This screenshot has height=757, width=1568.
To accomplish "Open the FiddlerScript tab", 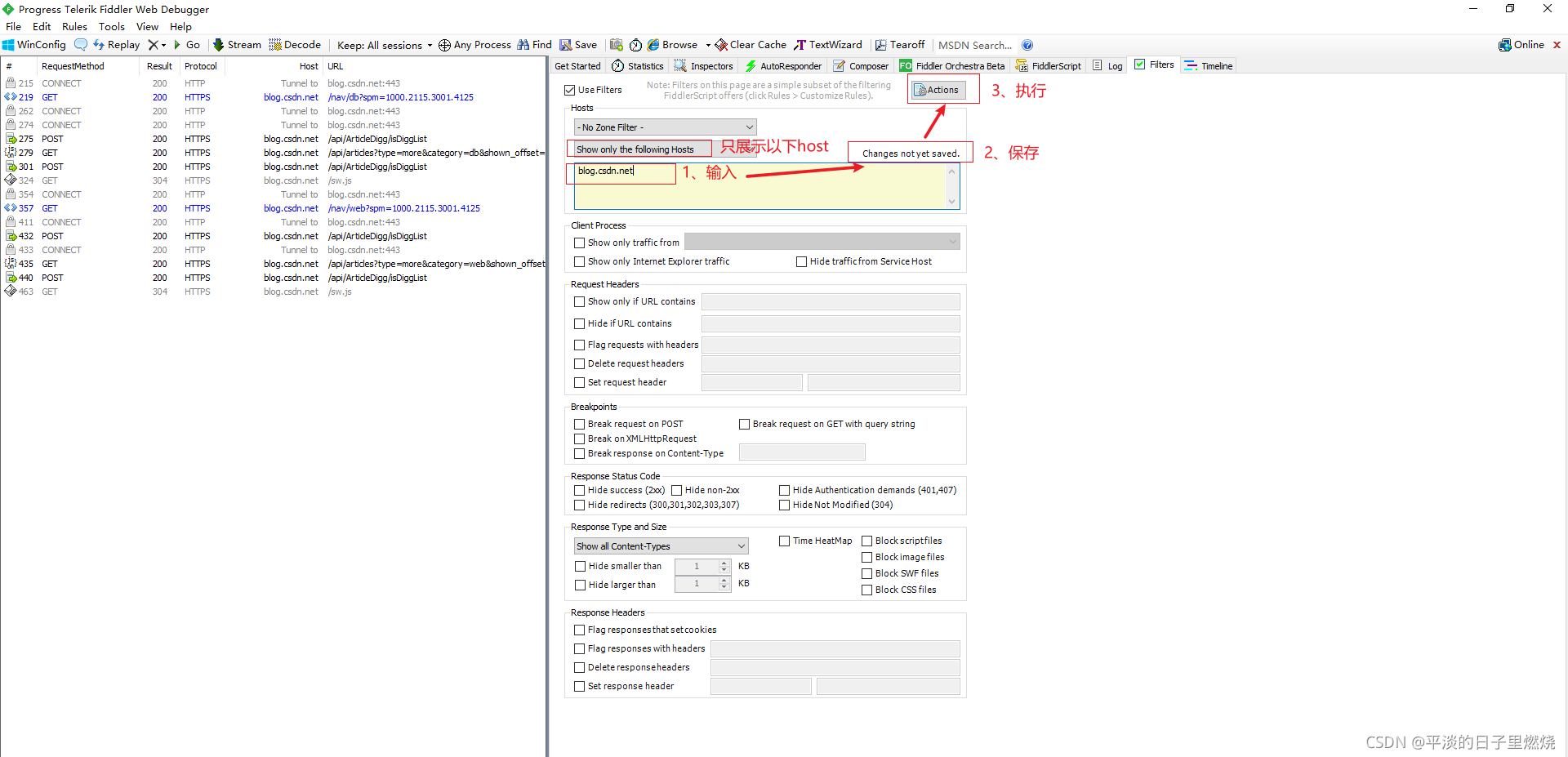I will click(x=1049, y=66).
